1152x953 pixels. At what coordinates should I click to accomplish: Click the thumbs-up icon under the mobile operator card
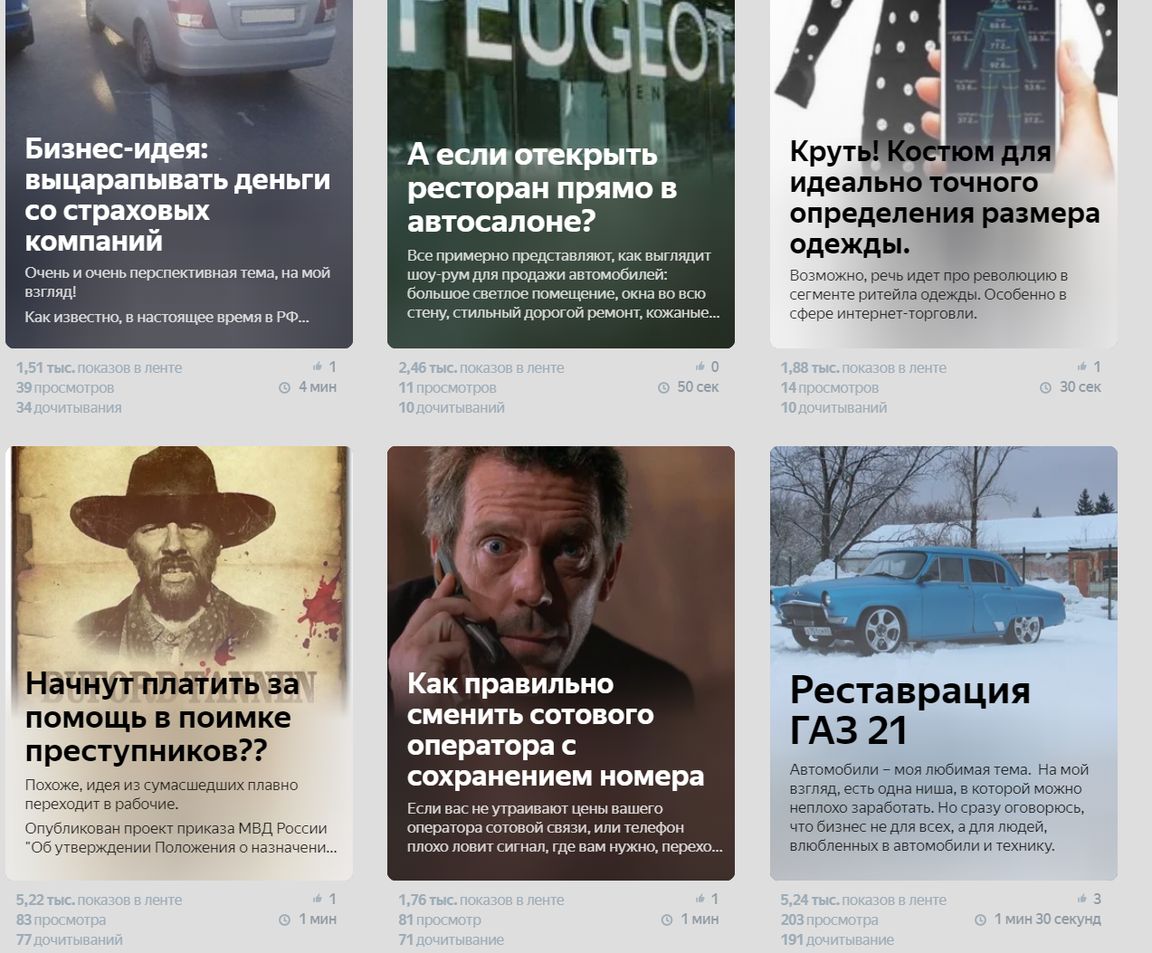pos(699,898)
